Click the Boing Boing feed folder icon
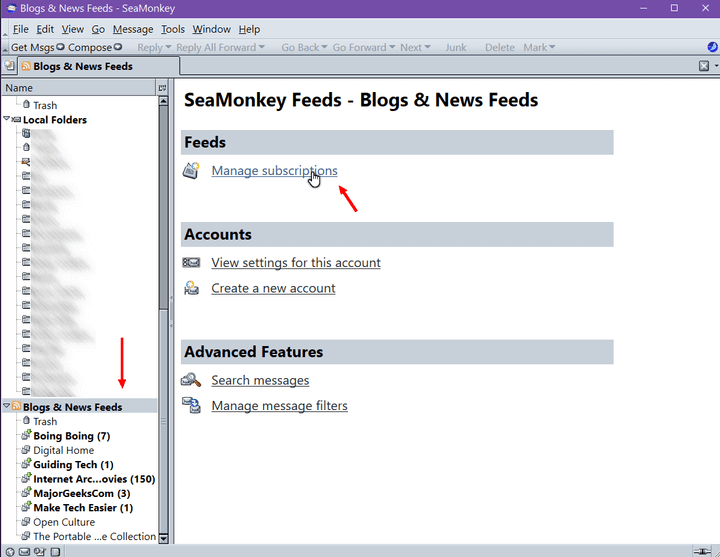This screenshot has width=720, height=557. [26, 435]
